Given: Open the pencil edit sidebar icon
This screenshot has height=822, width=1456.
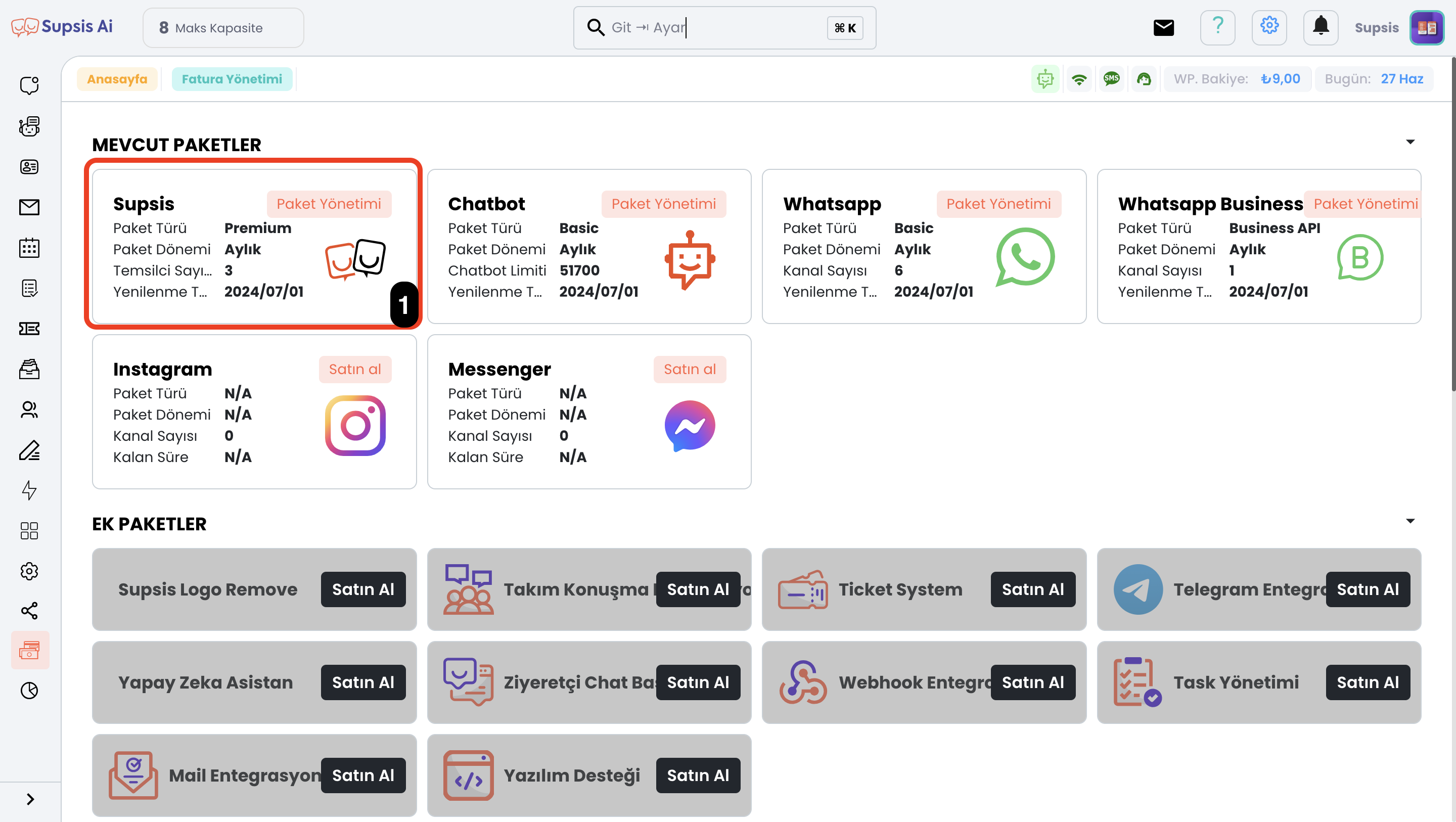Looking at the screenshot, I should 29,450.
